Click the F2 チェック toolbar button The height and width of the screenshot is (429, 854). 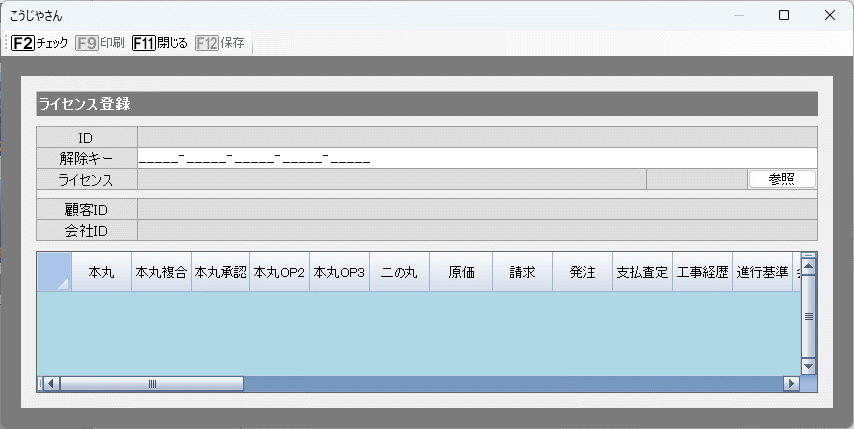point(40,43)
